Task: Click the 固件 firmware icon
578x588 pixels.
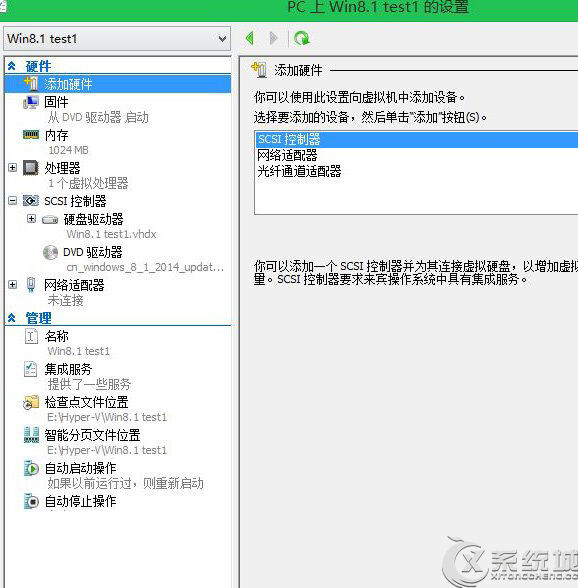Action: [x=31, y=102]
